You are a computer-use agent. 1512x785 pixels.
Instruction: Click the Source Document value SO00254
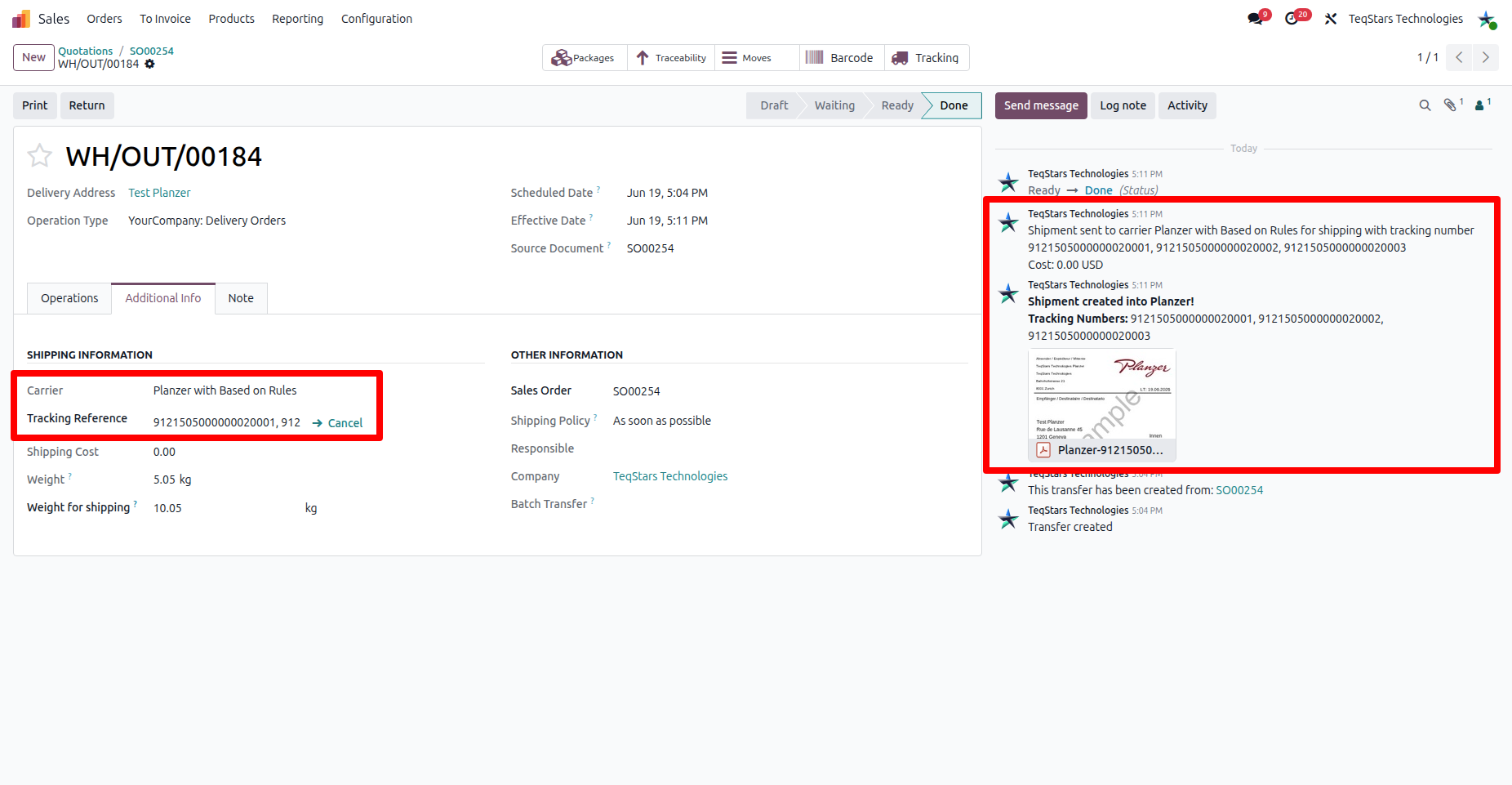pos(650,248)
